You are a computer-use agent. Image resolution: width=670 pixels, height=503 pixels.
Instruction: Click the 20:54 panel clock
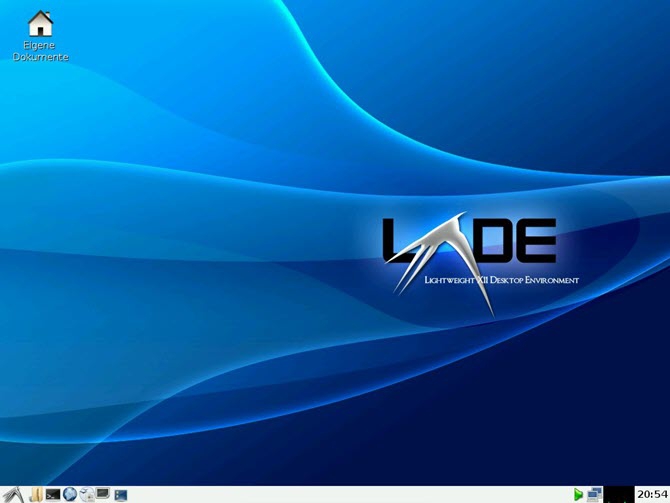[652, 494]
